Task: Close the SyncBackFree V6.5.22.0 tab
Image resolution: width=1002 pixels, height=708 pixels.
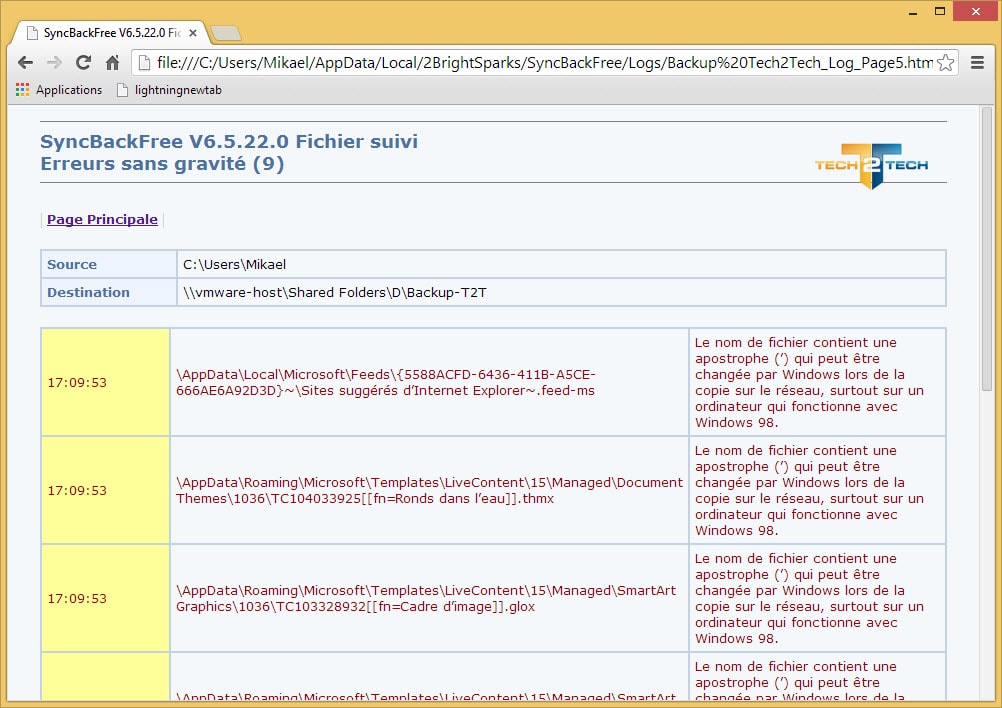Action: tap(193, 33)
